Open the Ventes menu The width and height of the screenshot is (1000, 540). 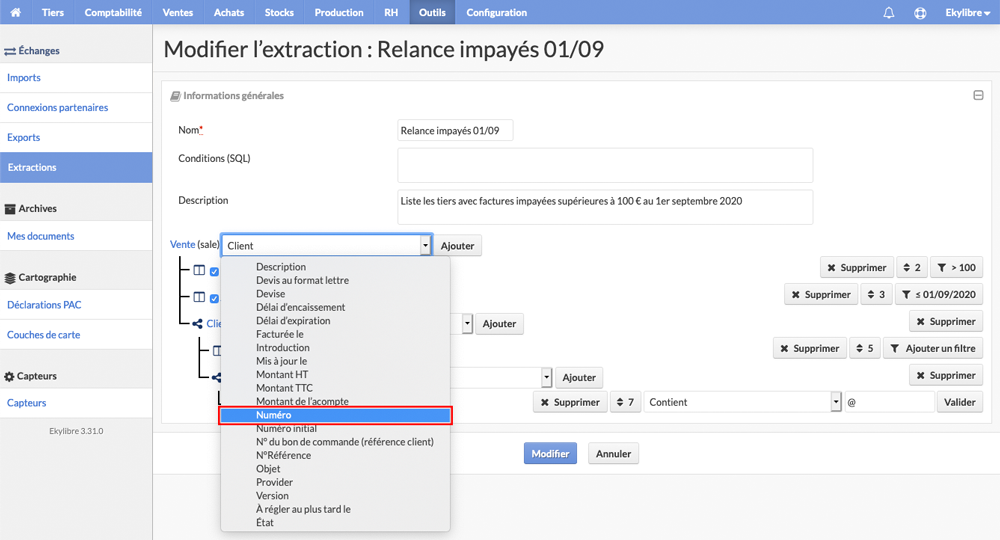click(177, 12)
